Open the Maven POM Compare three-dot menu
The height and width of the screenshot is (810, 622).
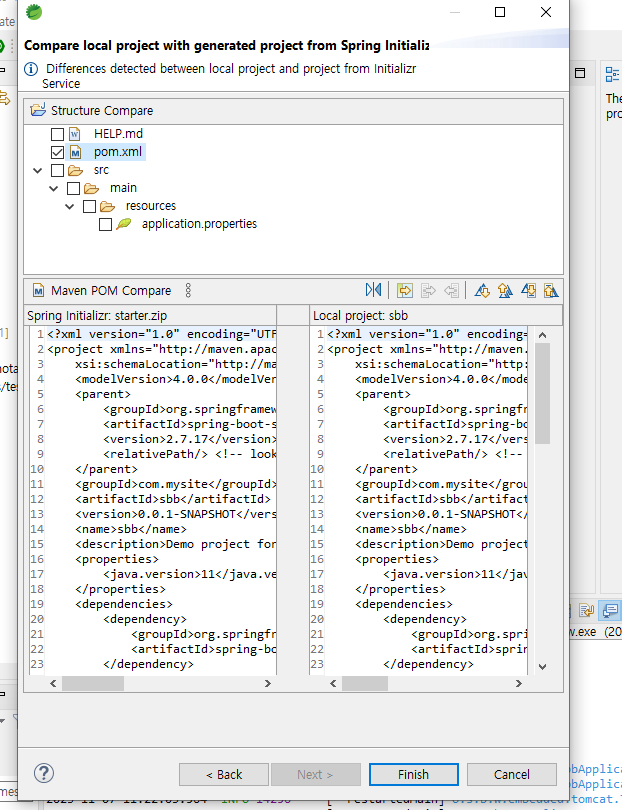188,290
